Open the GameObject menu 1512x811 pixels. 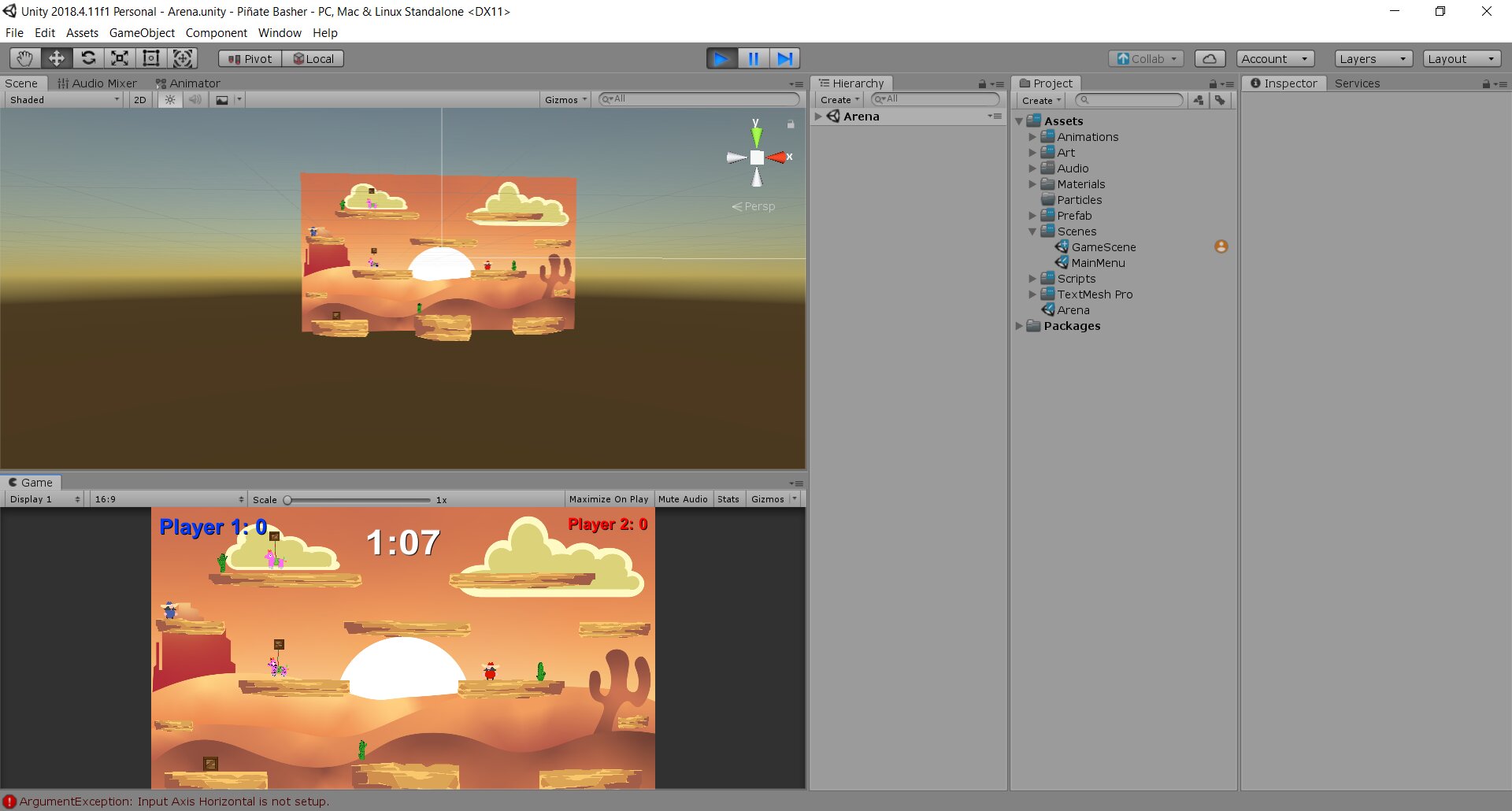coord(142,33)
